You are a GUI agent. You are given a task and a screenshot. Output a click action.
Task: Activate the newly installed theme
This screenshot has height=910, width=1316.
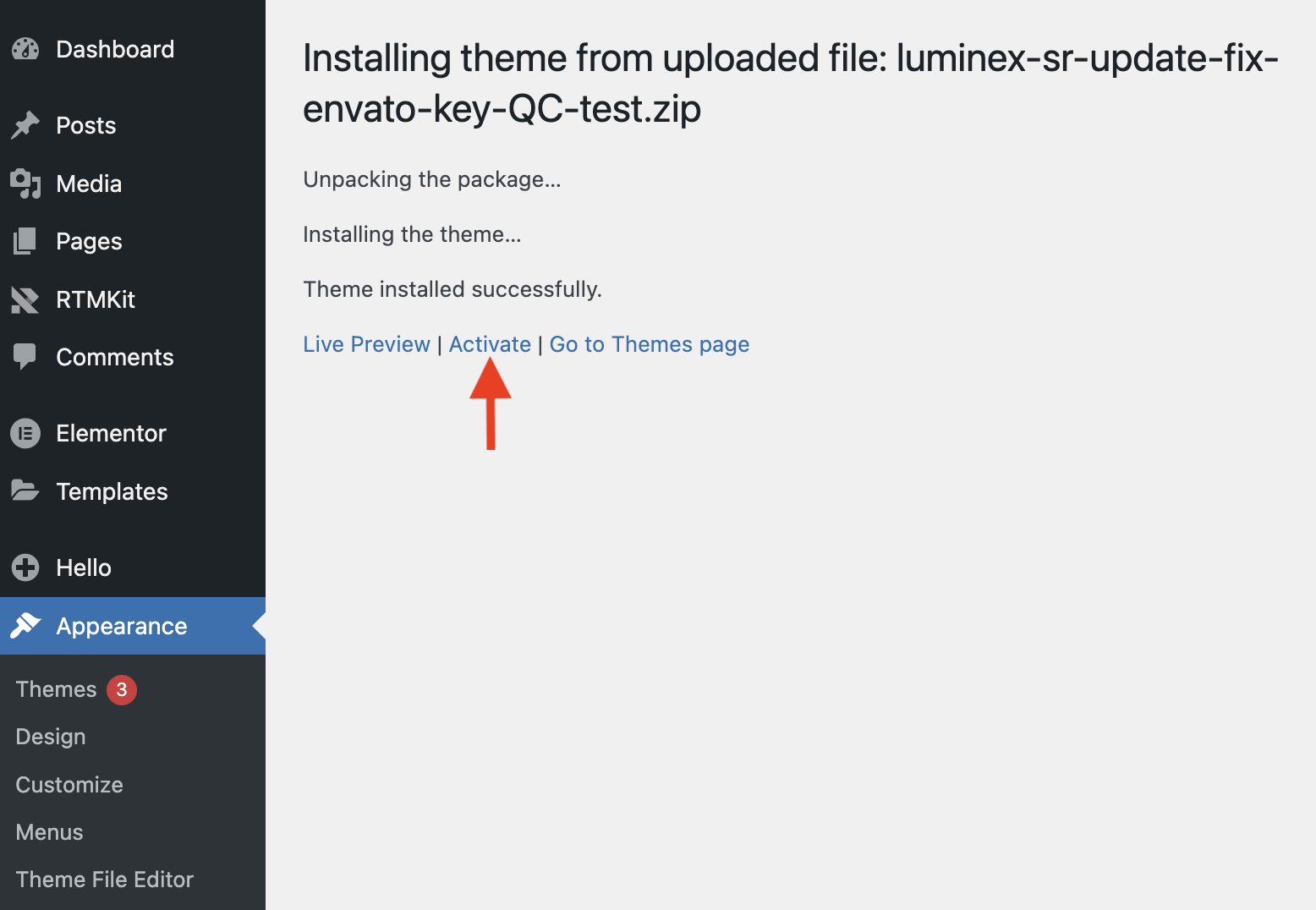[x=490, y=344]
